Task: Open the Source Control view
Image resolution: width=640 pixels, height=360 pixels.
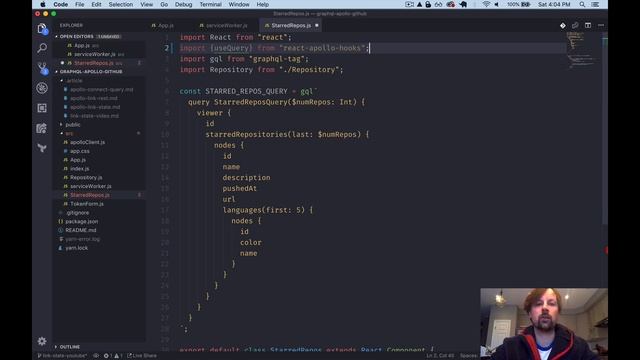Action: pyautogui.click(x=42, y=68)
